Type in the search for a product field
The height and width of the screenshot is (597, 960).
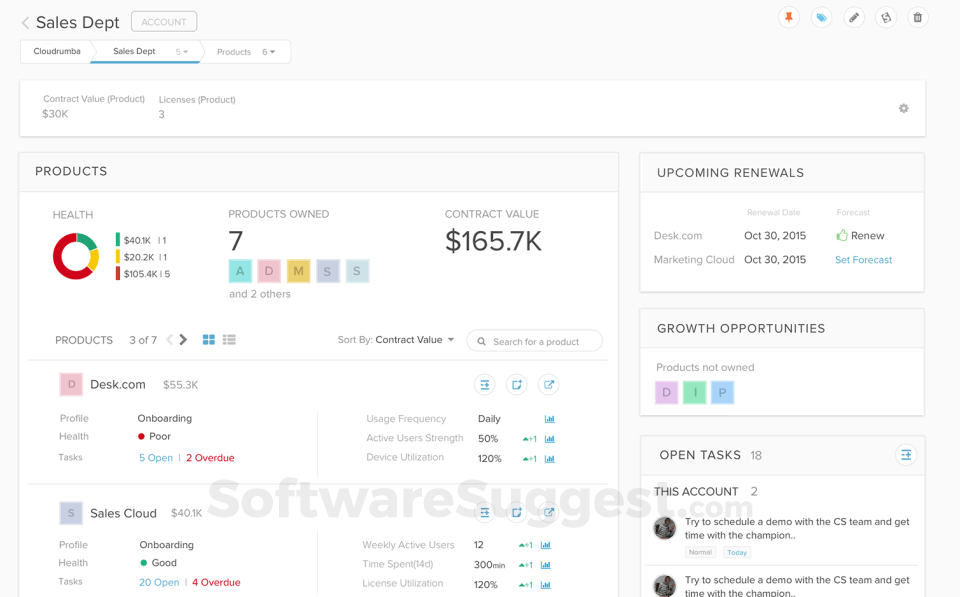coord(540,340)
